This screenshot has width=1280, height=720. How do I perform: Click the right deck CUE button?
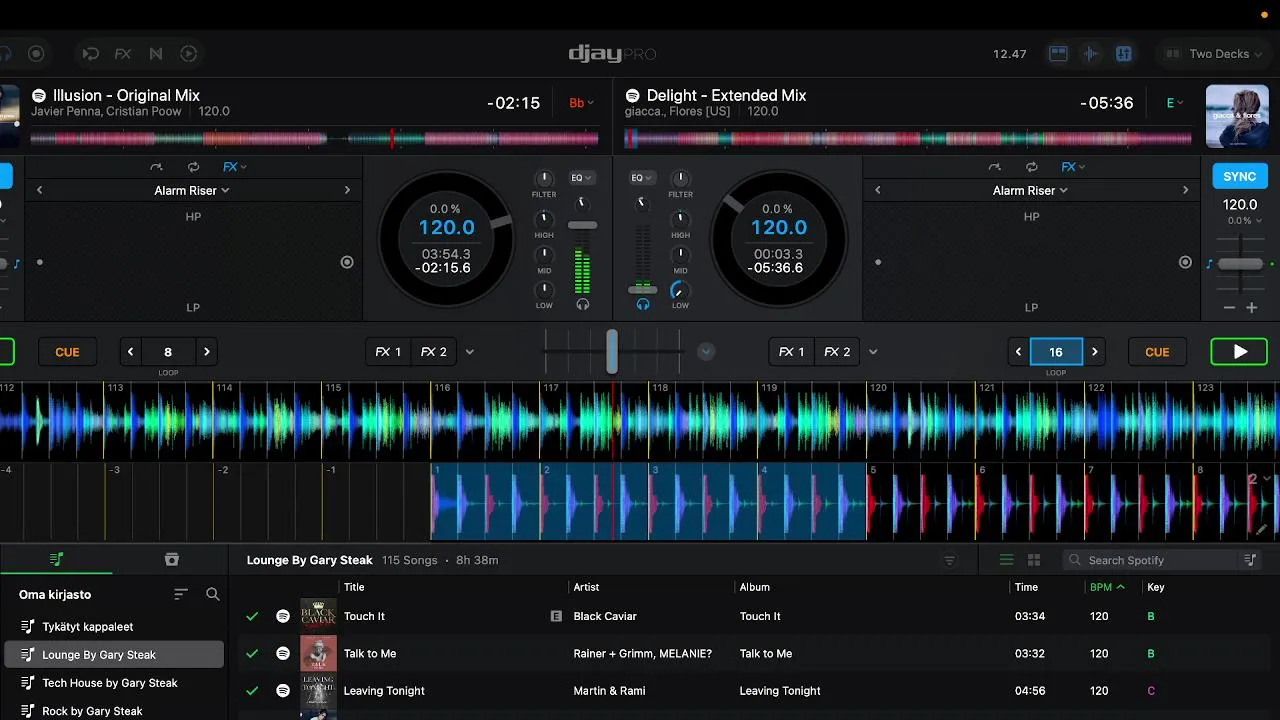(x=1157, y=352)
